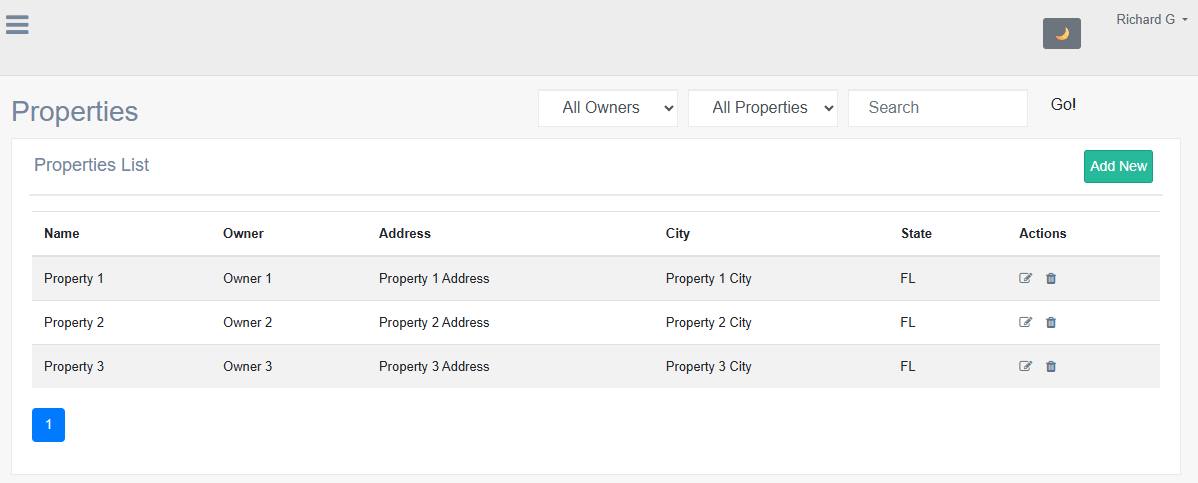Viewport: 1198px width, 483px height.
Task: Click the Owner column header
Action: click(243, 234)
